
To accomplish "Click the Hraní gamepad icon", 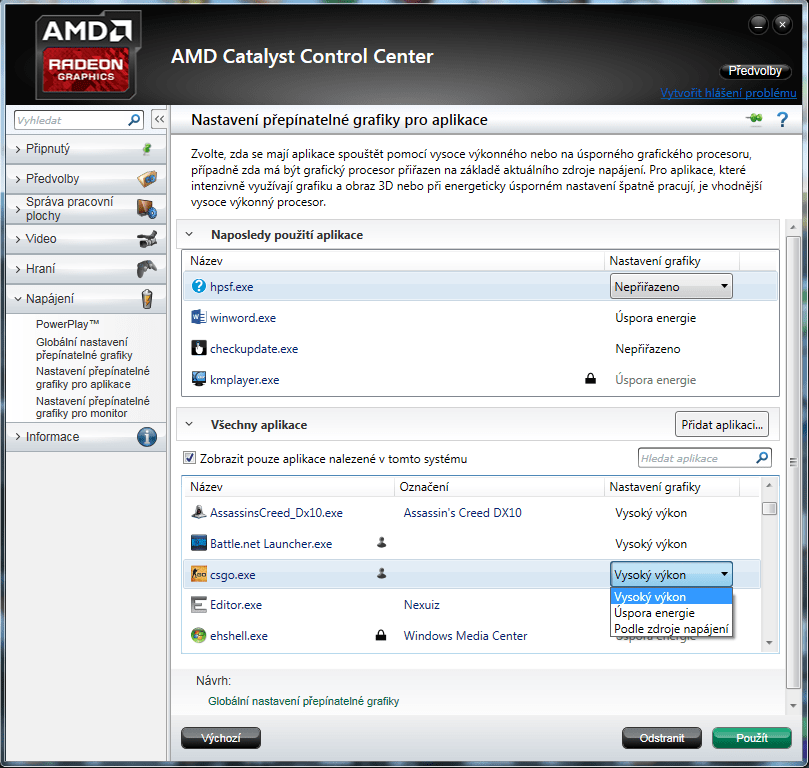I will click(147, 269).
